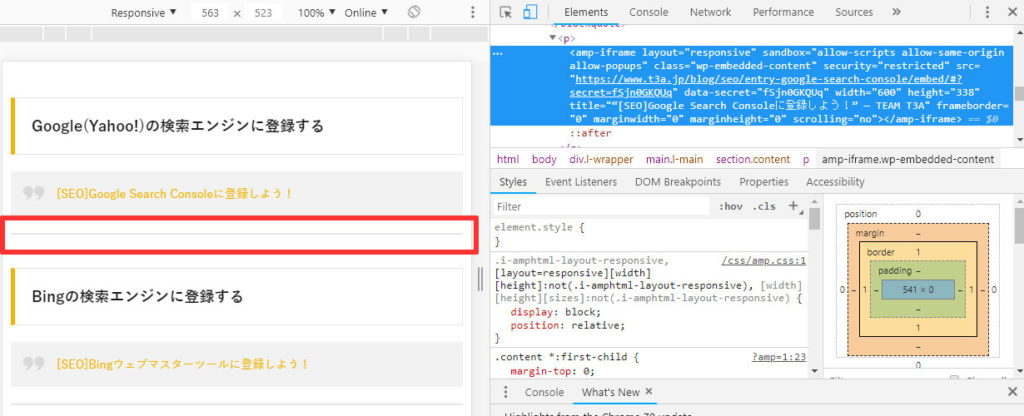Open the Online network throttling dropdown

[x=366, y=13]
